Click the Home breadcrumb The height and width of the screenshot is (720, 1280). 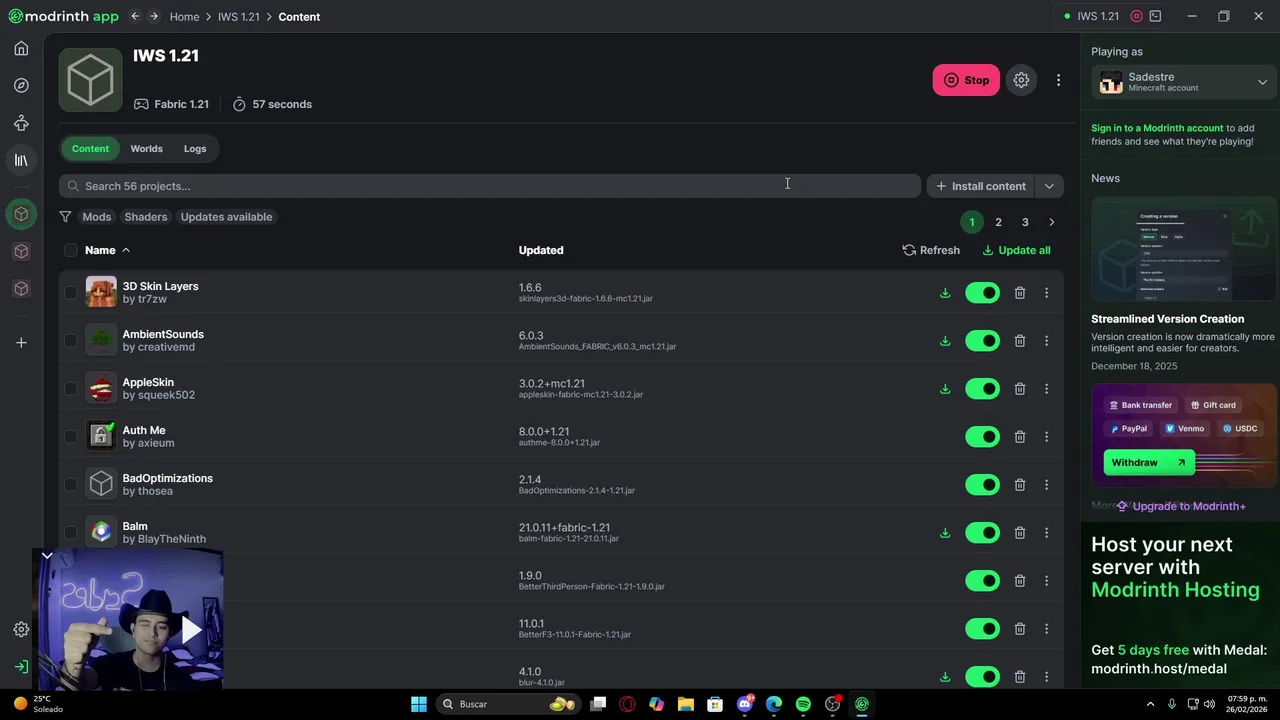(184, 17)
